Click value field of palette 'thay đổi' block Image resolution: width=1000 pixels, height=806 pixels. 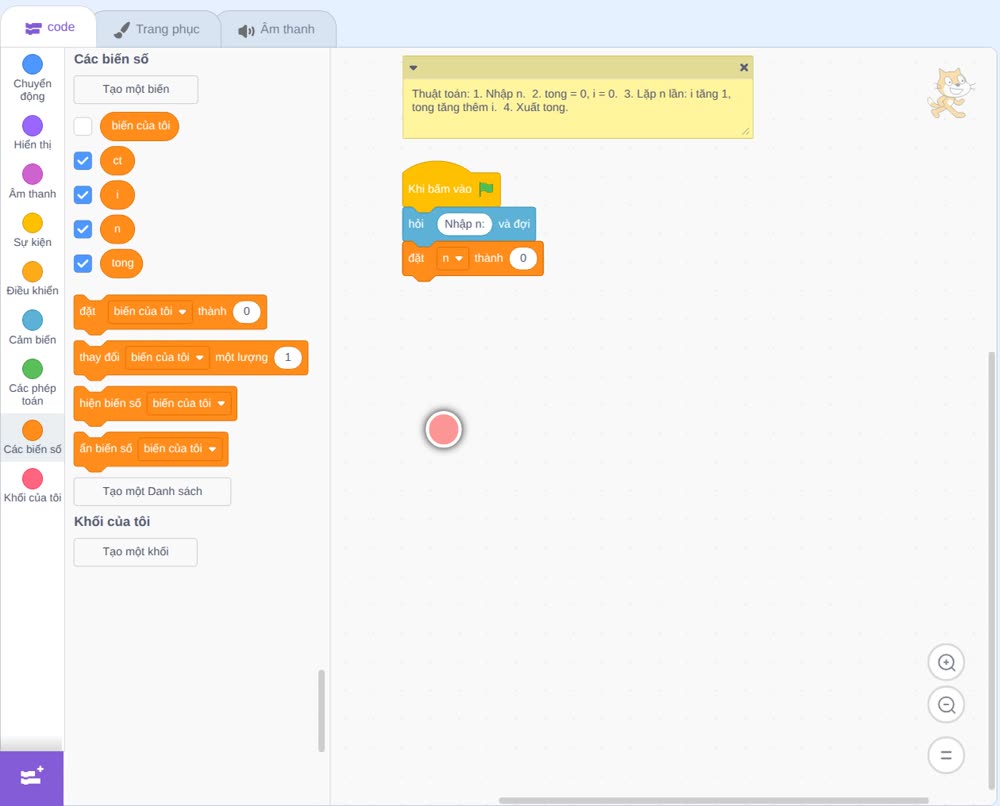tap(288, 357)
